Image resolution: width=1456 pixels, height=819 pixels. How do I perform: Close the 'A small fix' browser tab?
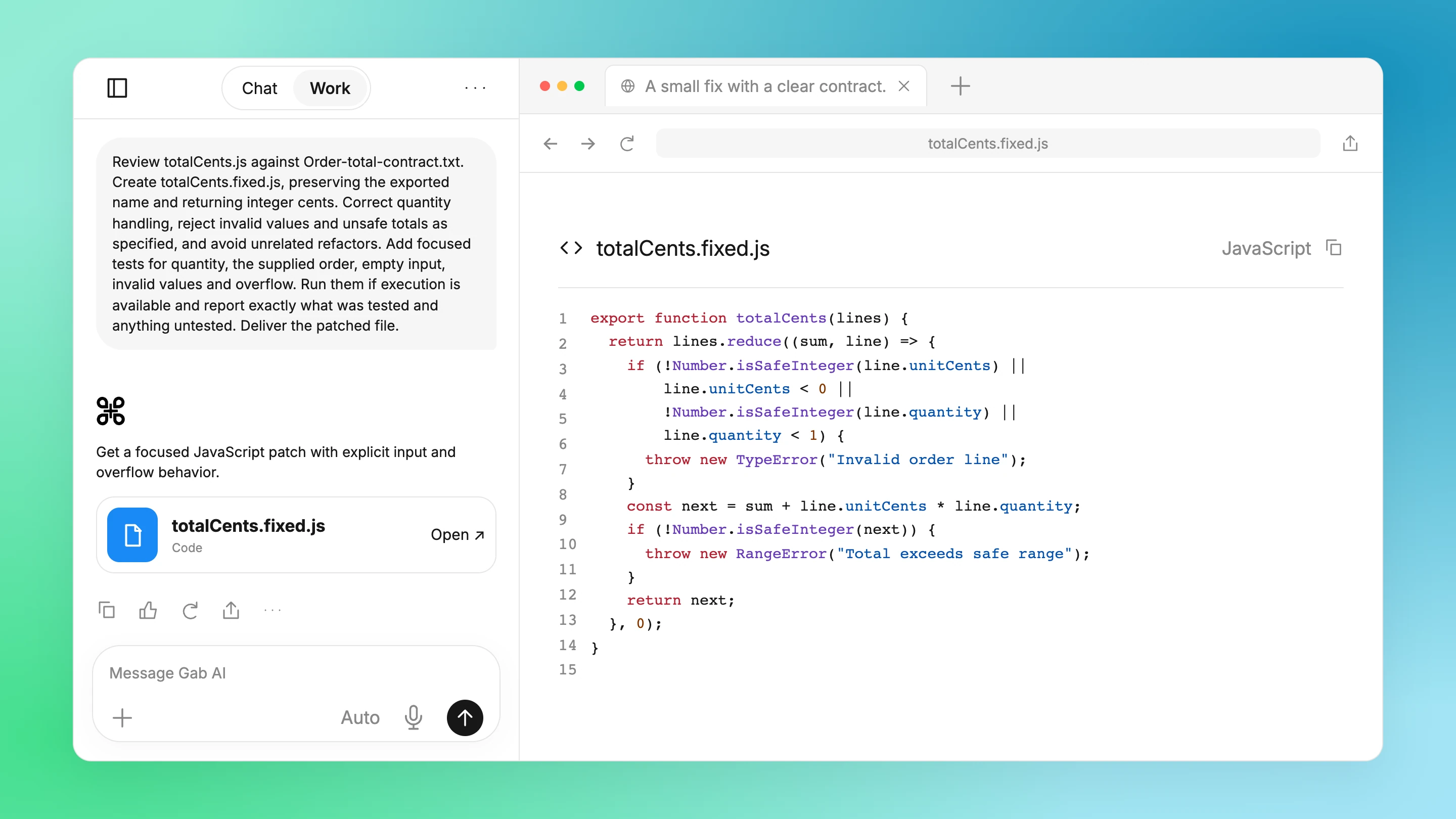904,86
